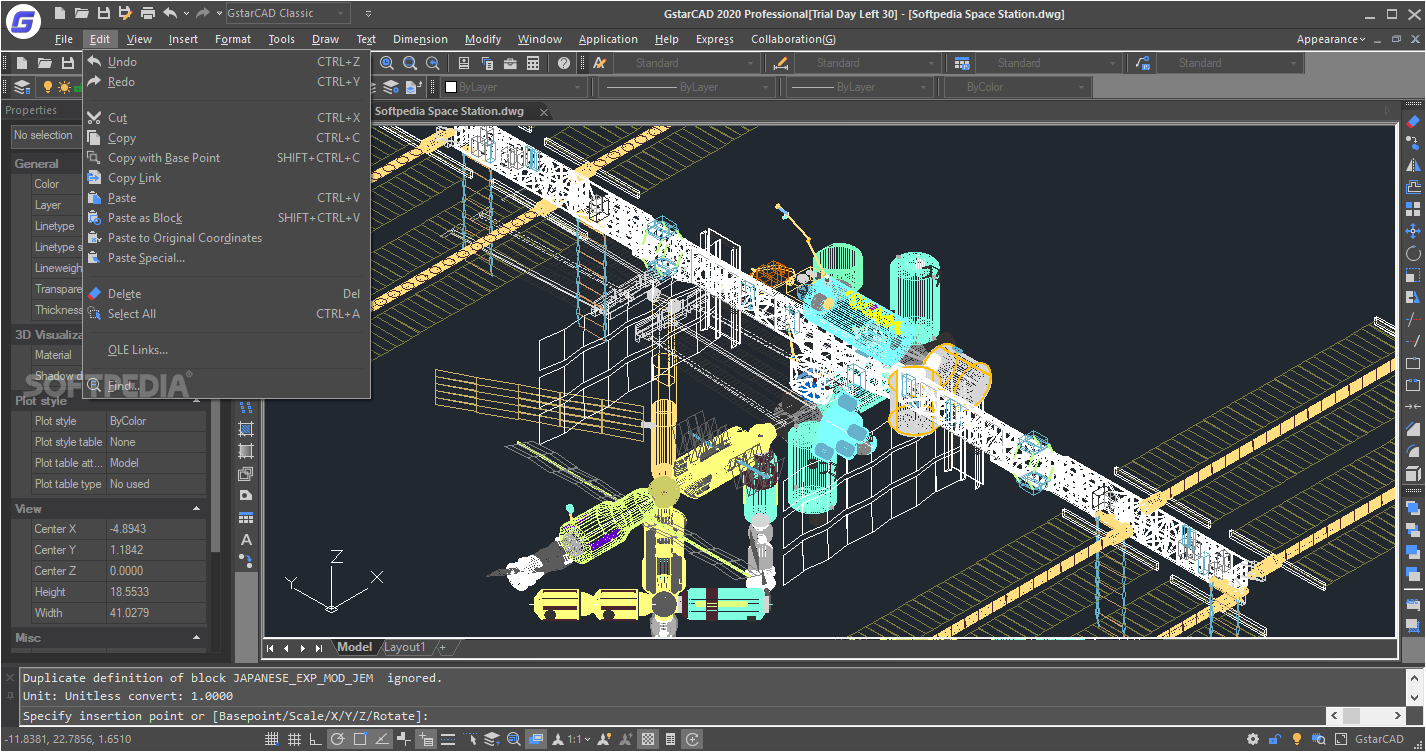This screenshot has width=1426, height=752.
Task: Click the command line input field
Action: coord(674,716)
